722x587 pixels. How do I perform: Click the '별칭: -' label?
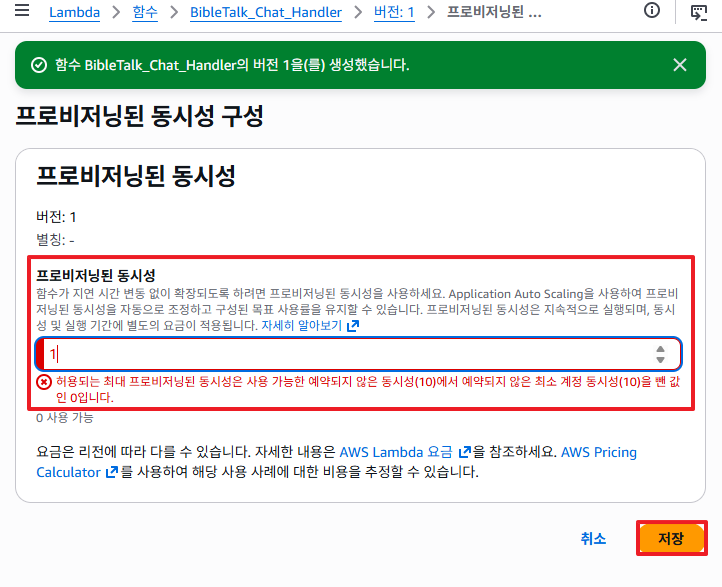coord(55,239)
